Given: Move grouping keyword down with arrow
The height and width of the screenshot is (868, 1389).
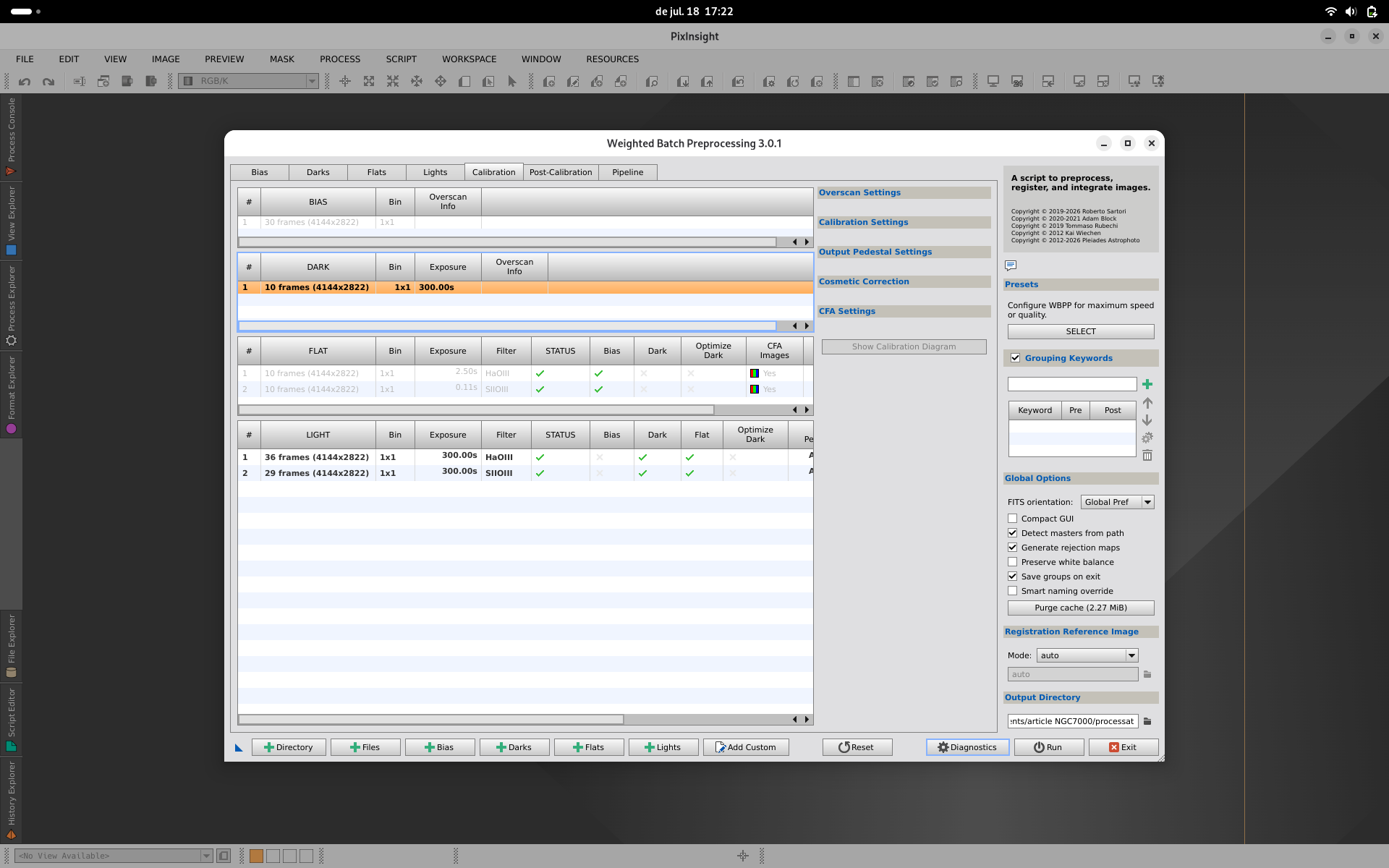Looking at the screenshot, I should point(1147,420).
